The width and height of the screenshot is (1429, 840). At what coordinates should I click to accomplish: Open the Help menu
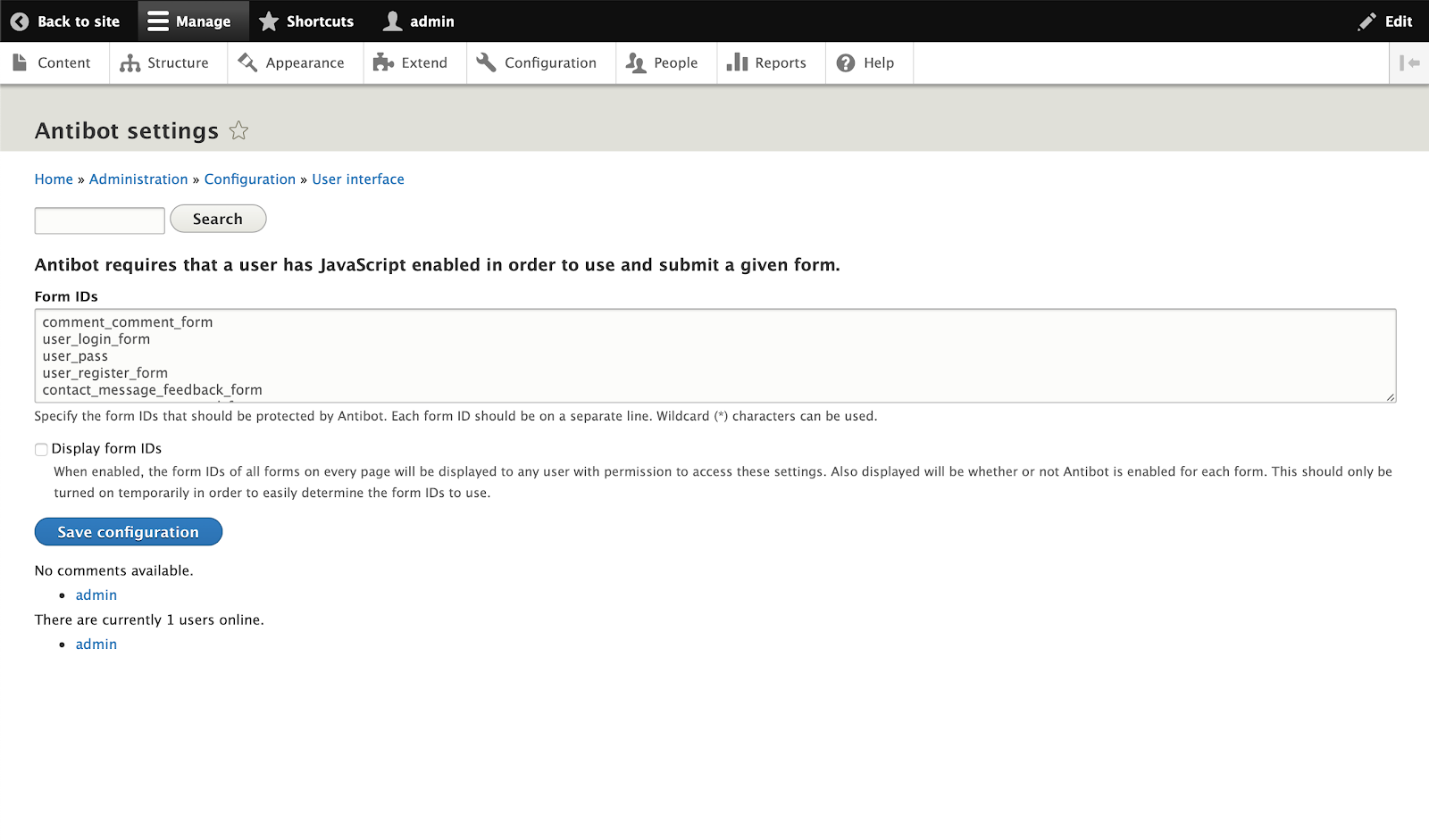[x=870, y=62]
